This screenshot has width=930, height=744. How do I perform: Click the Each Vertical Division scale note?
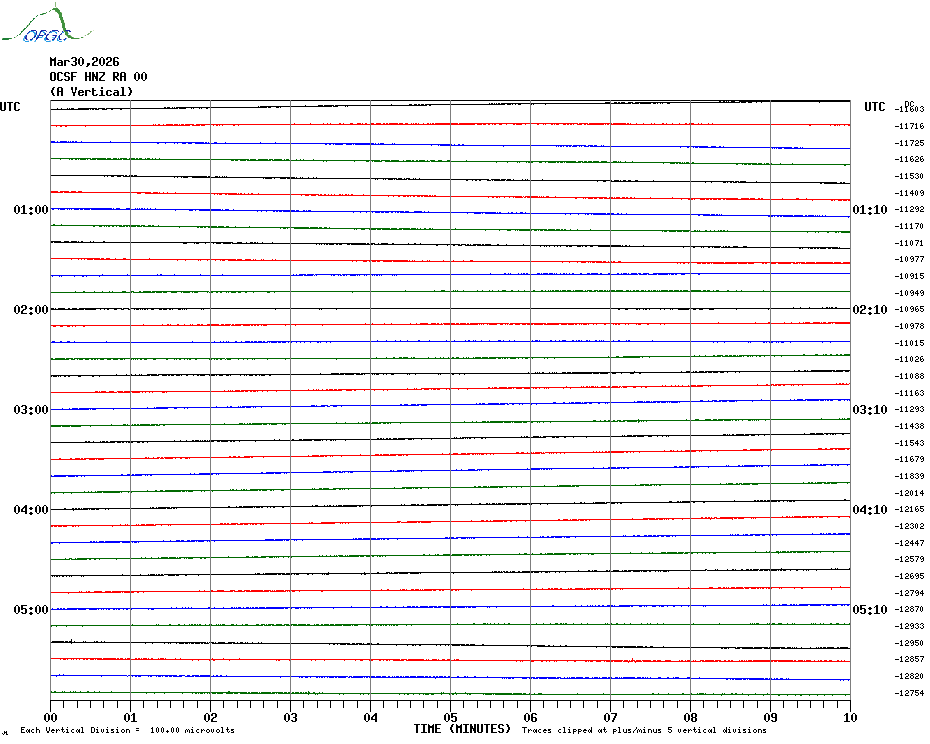click(127, 731)
